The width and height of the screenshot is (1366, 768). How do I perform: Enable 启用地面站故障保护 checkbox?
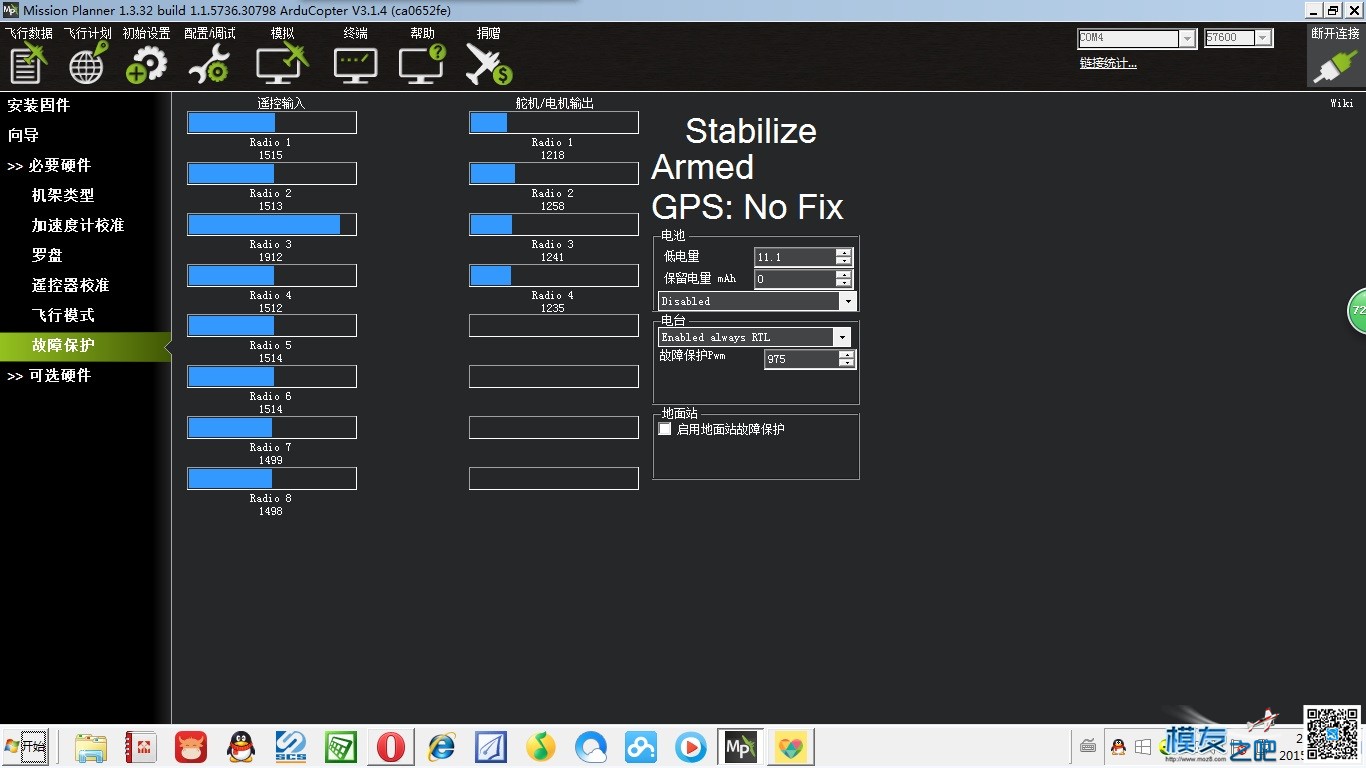pyautogui.click(x=665, y=429)
